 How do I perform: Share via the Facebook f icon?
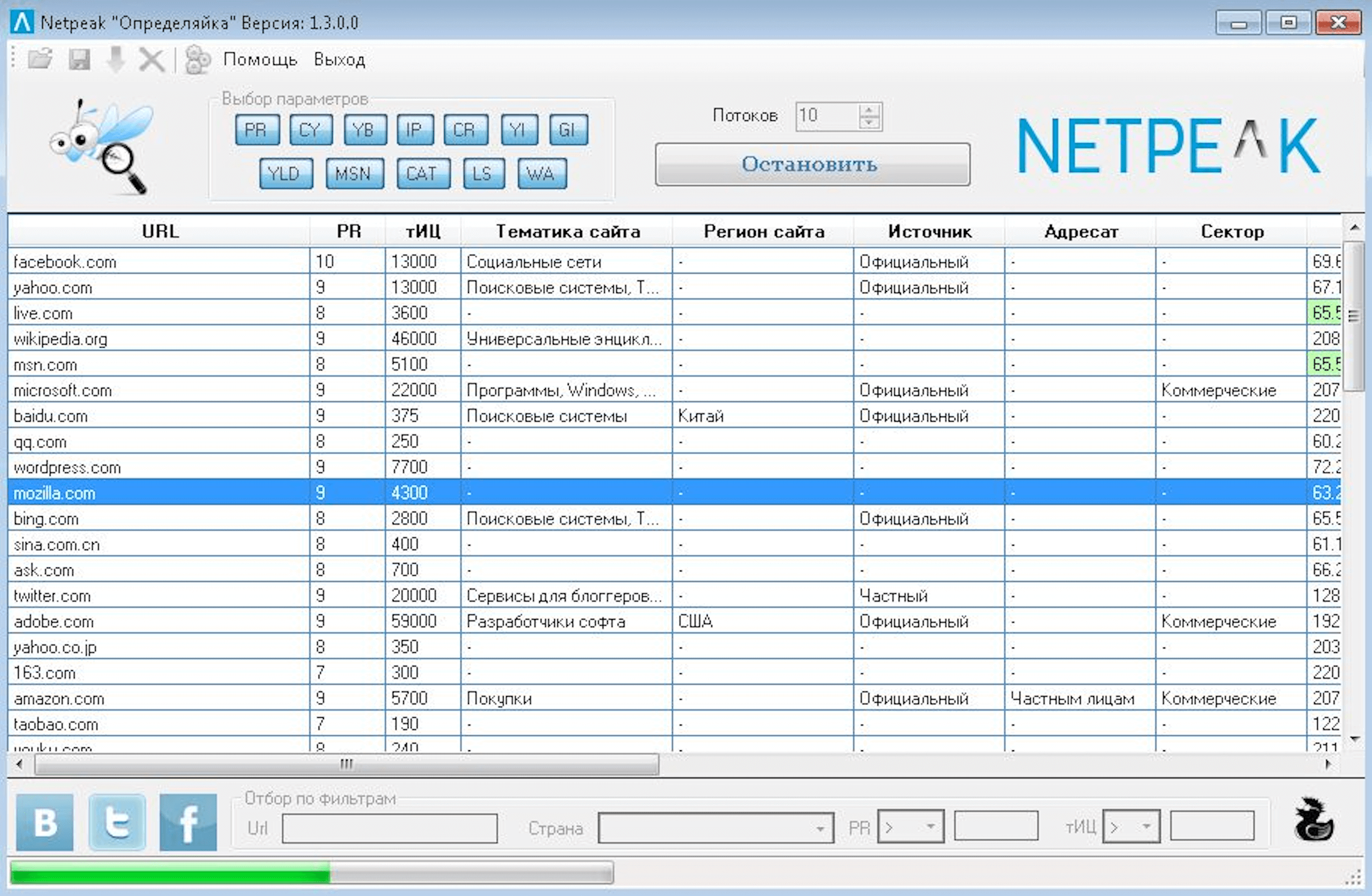[188, 822]
